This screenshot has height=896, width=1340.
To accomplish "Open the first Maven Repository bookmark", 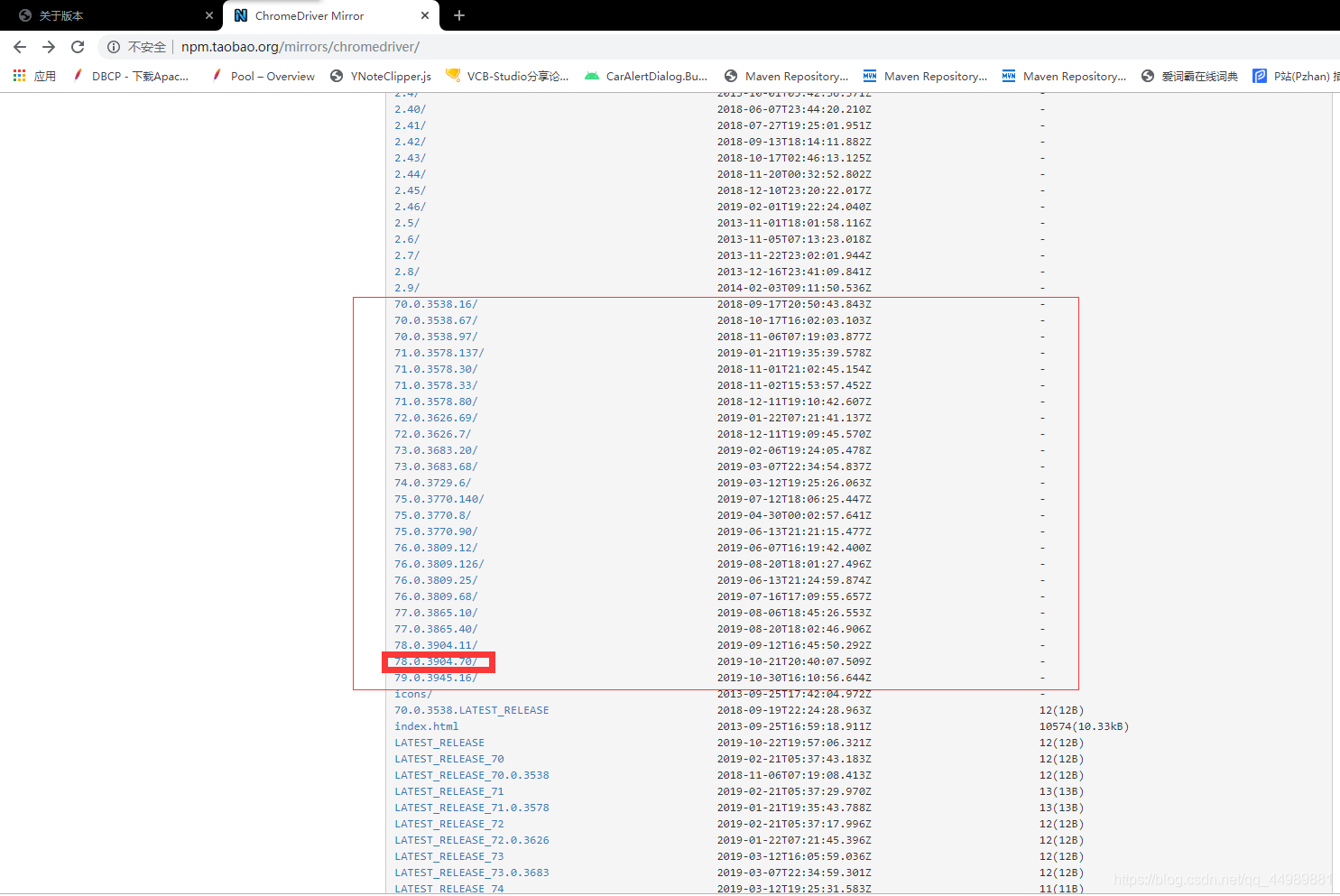I will point(786,76).
